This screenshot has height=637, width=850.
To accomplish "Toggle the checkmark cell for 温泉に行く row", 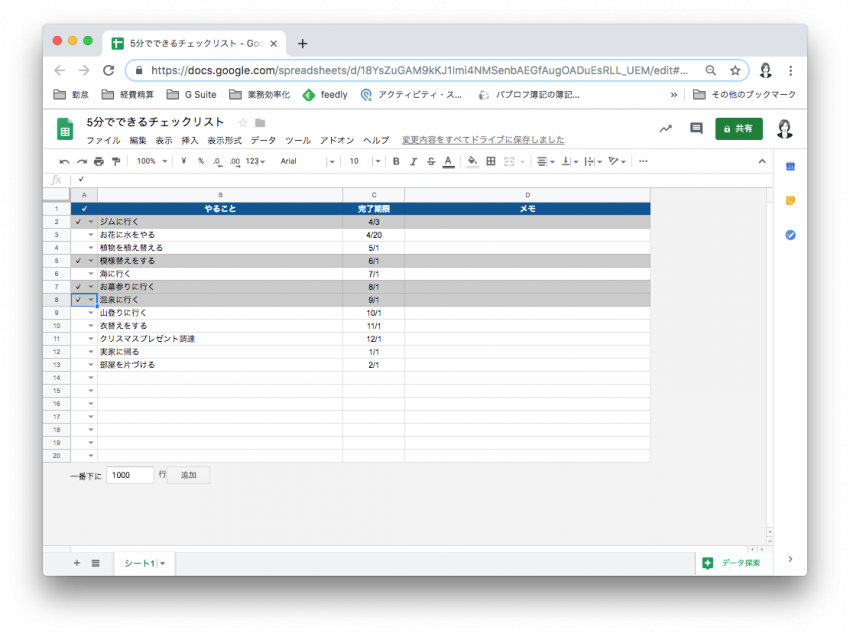I will tap(78, 300).
